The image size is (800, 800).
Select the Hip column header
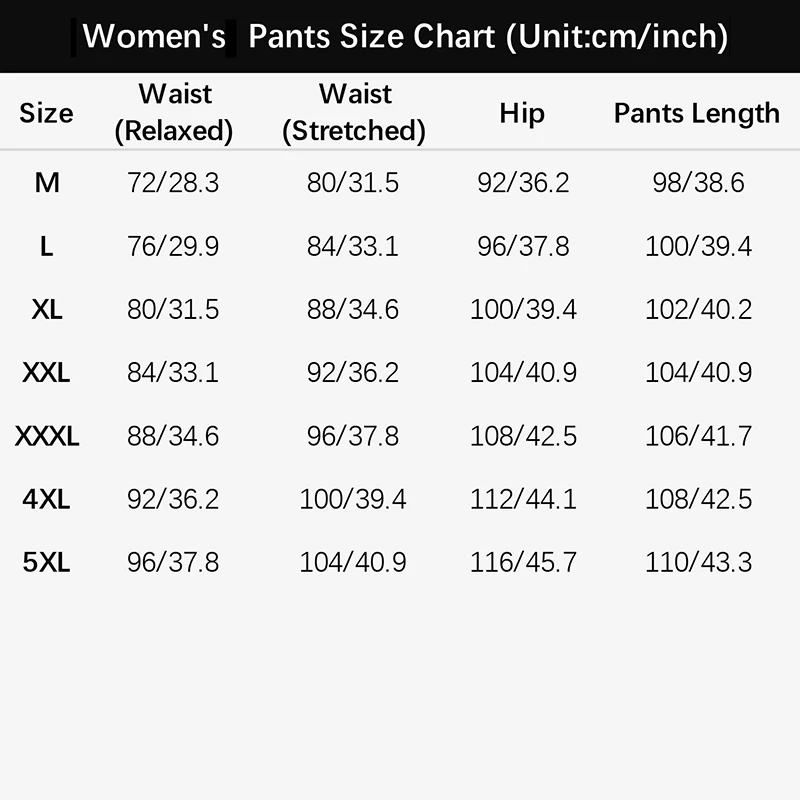522,114
